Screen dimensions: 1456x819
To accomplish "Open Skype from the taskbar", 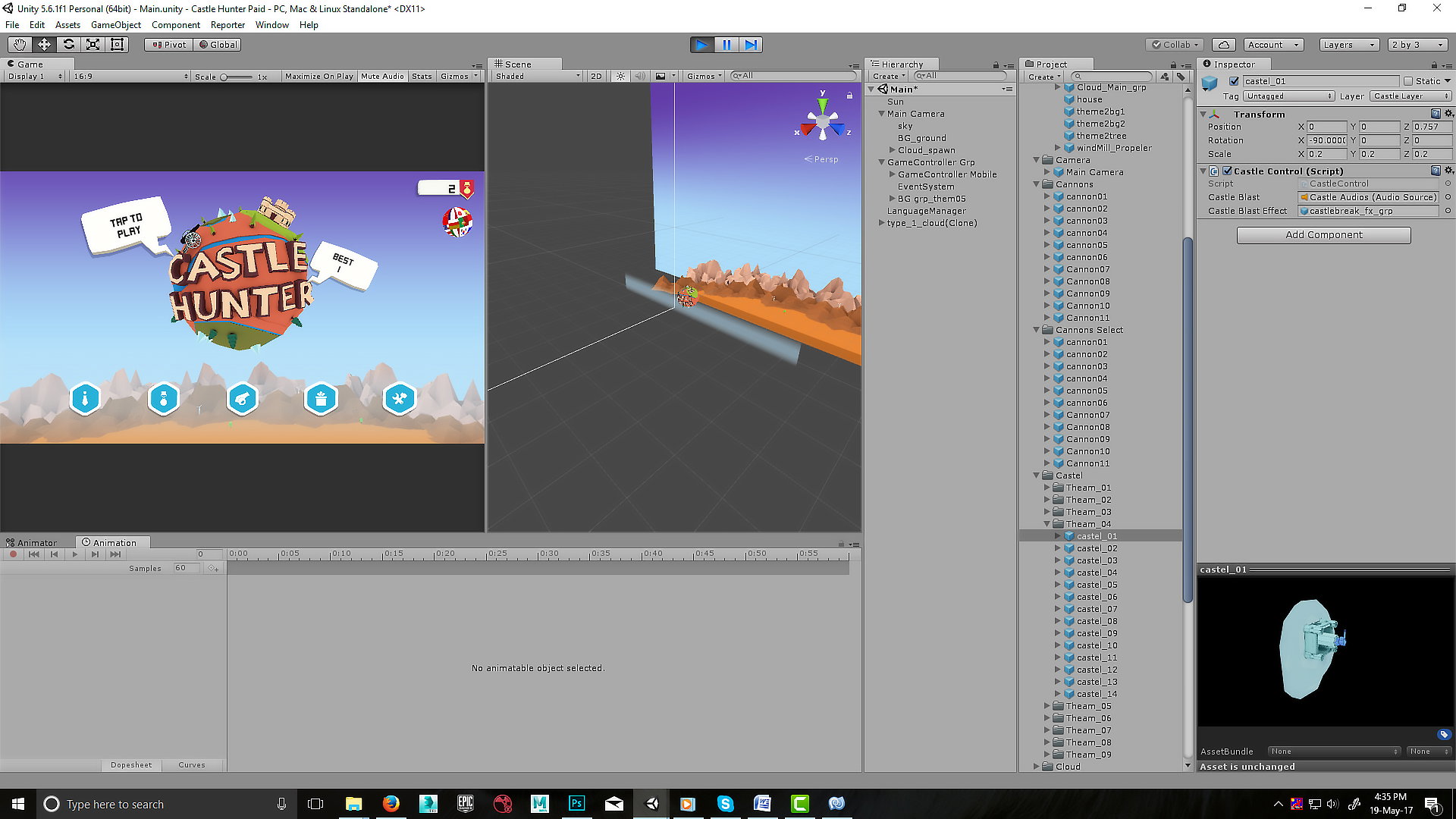I will pyautogui.click(x=726, y=804).
